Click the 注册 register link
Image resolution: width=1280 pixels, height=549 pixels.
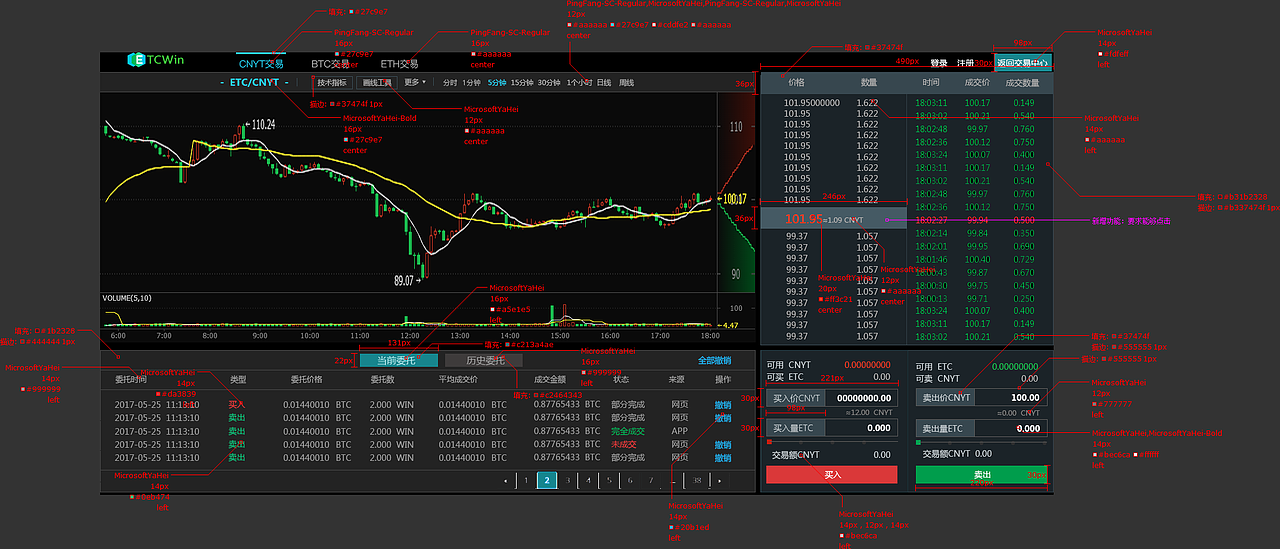tap(965, 62)
